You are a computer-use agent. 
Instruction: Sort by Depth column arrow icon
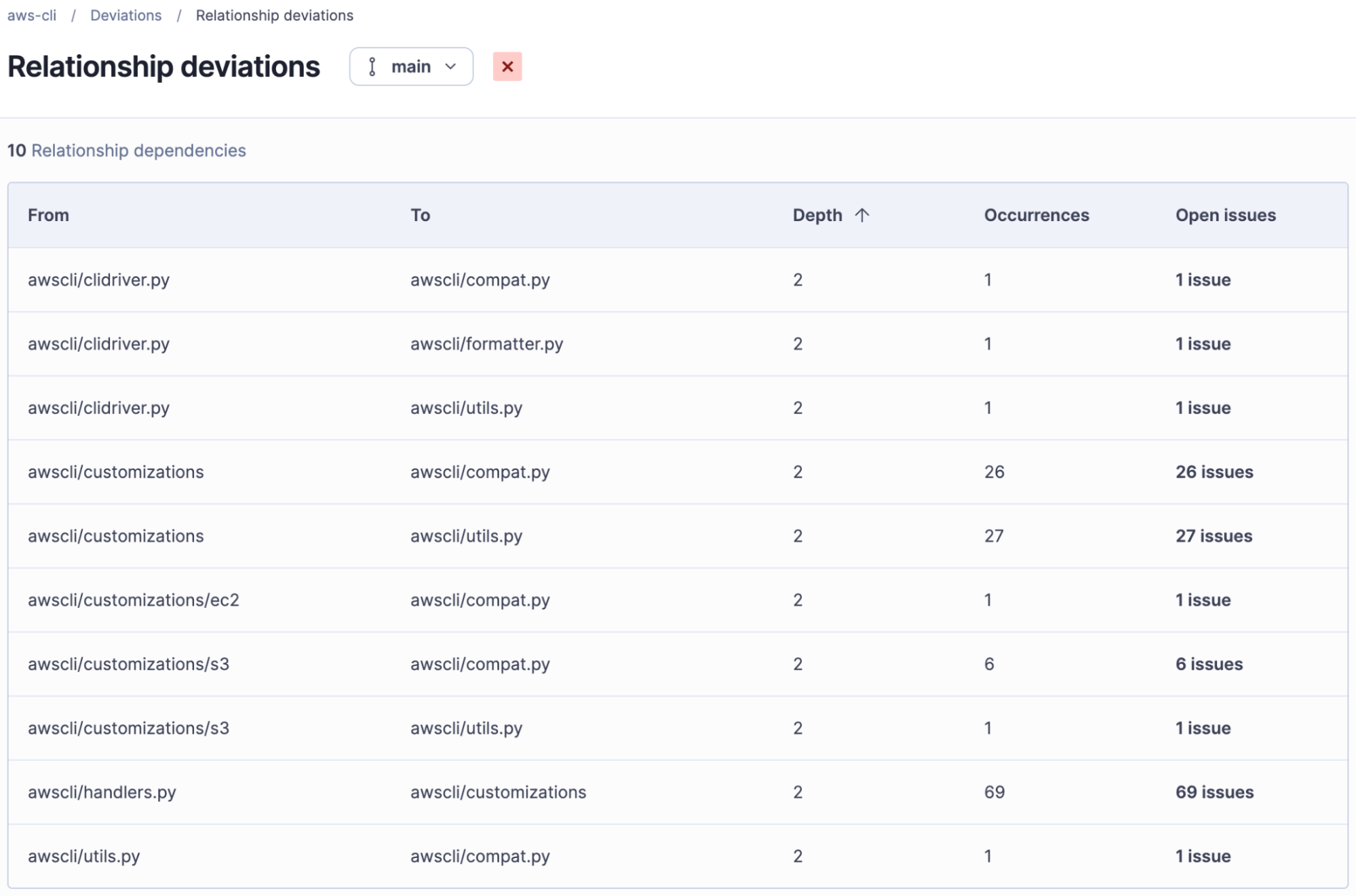tap(862, 215)
